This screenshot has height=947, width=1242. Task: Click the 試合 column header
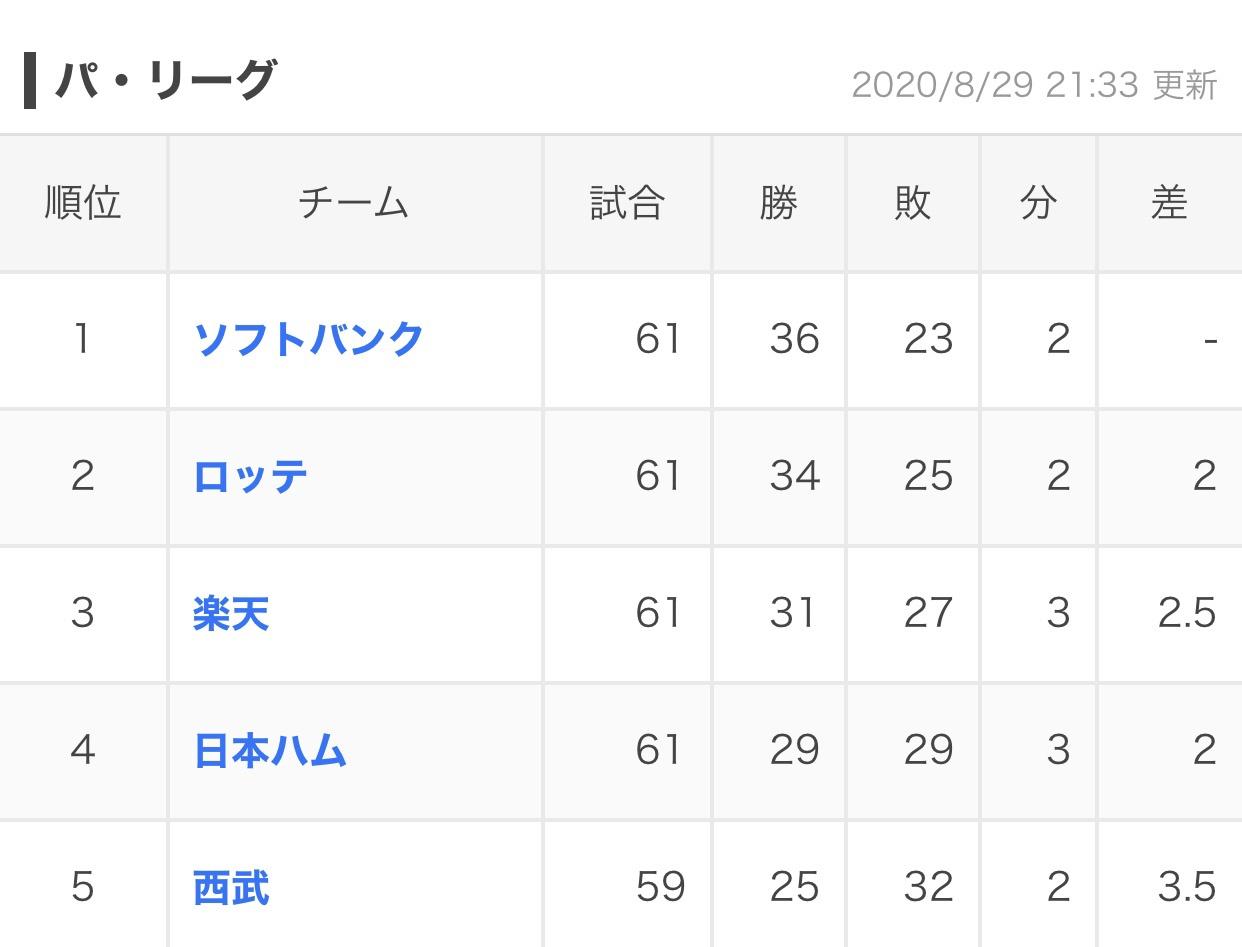[x=627, y=203]
